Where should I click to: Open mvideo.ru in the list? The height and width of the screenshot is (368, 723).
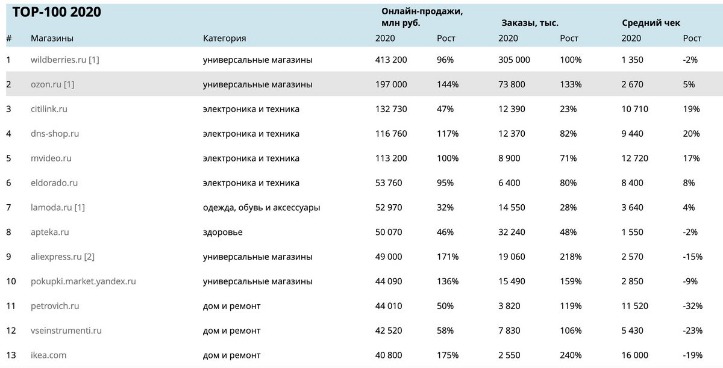coord(51,158)
